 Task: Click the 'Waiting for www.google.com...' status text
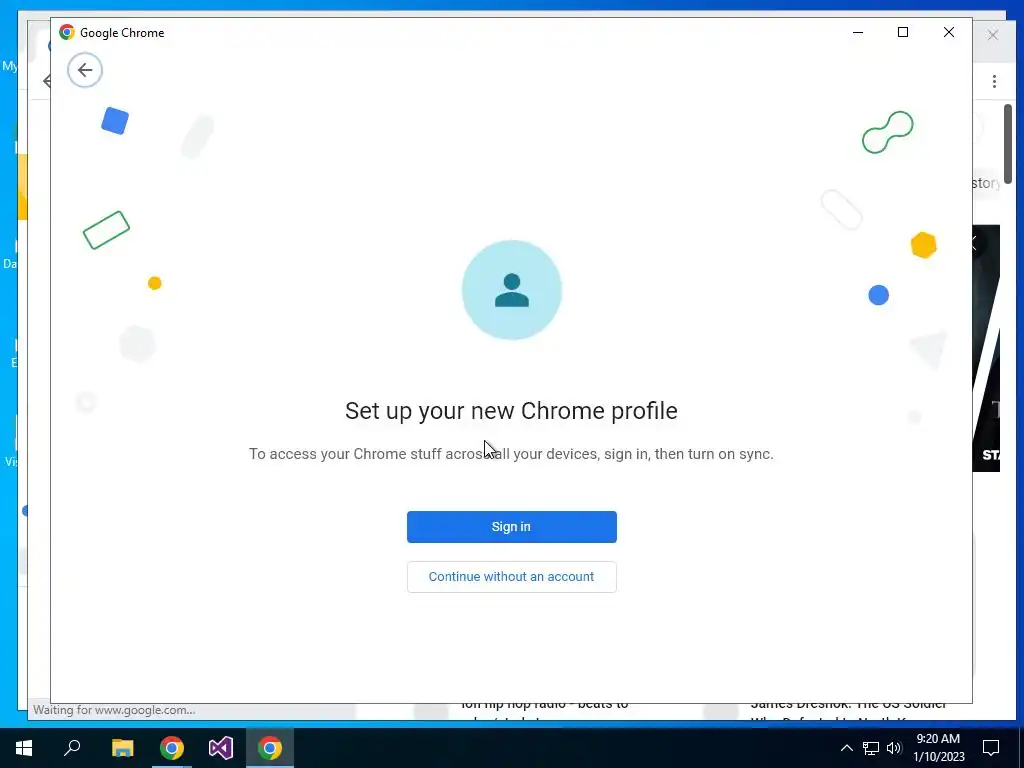[114, 710]
